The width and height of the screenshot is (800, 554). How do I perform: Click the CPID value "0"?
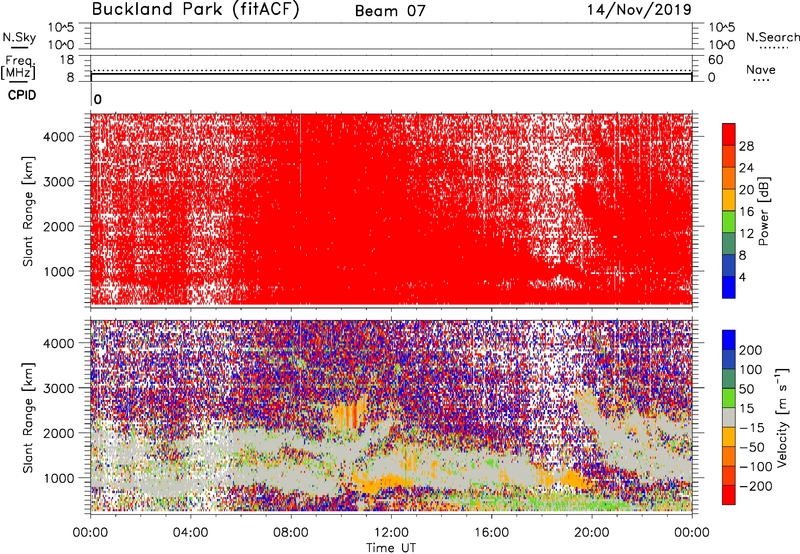98,99
